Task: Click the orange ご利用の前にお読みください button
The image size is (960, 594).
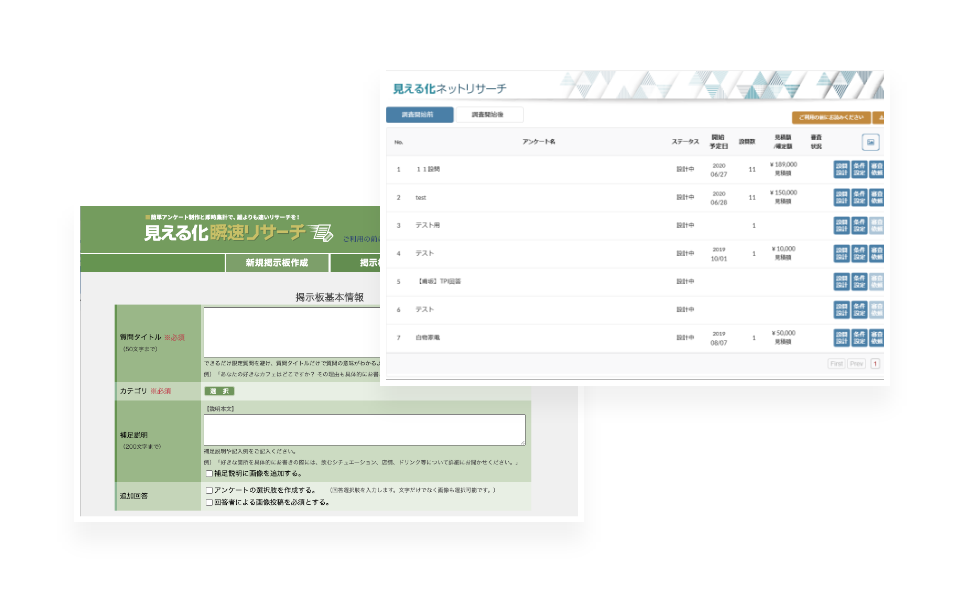Action: (x=831, y=118)
